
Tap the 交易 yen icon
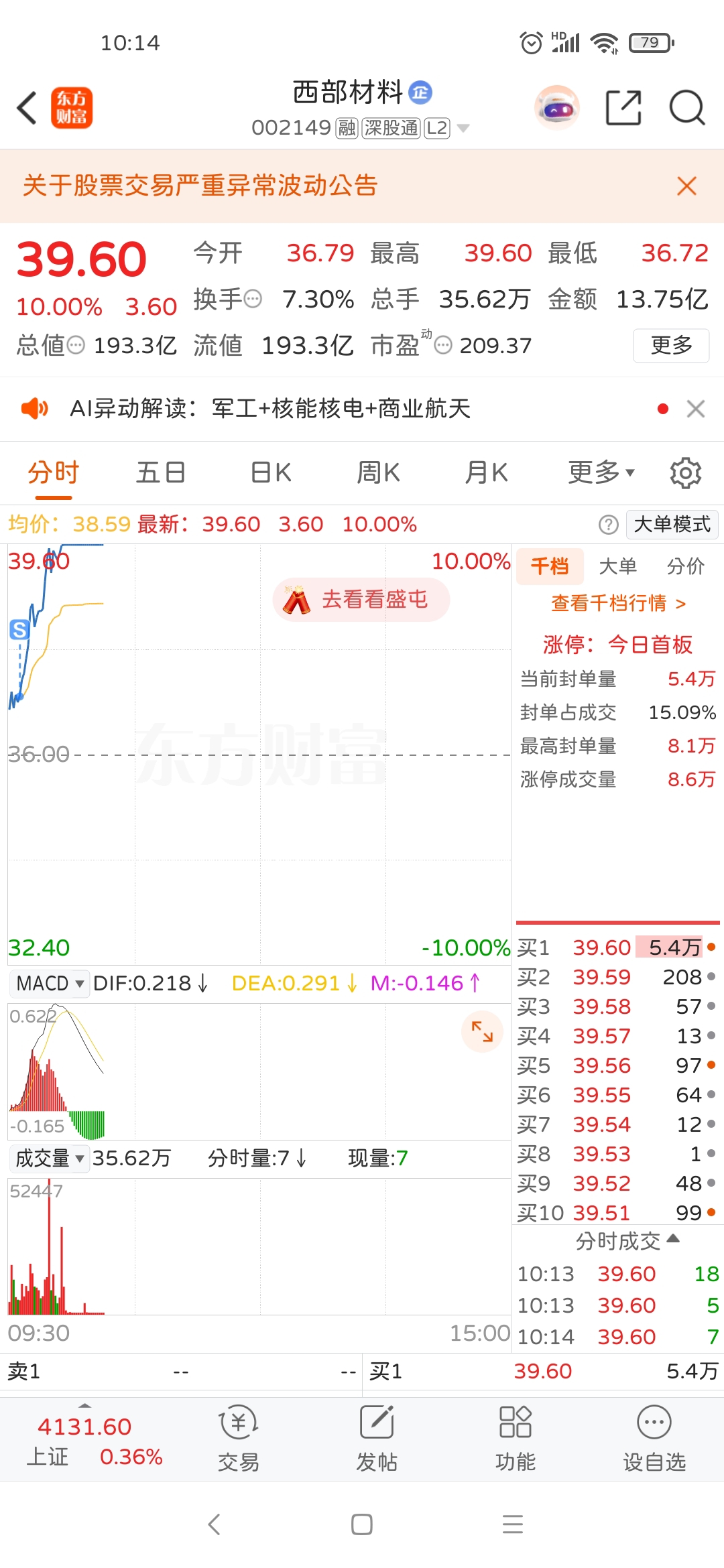pos(238,1422)
